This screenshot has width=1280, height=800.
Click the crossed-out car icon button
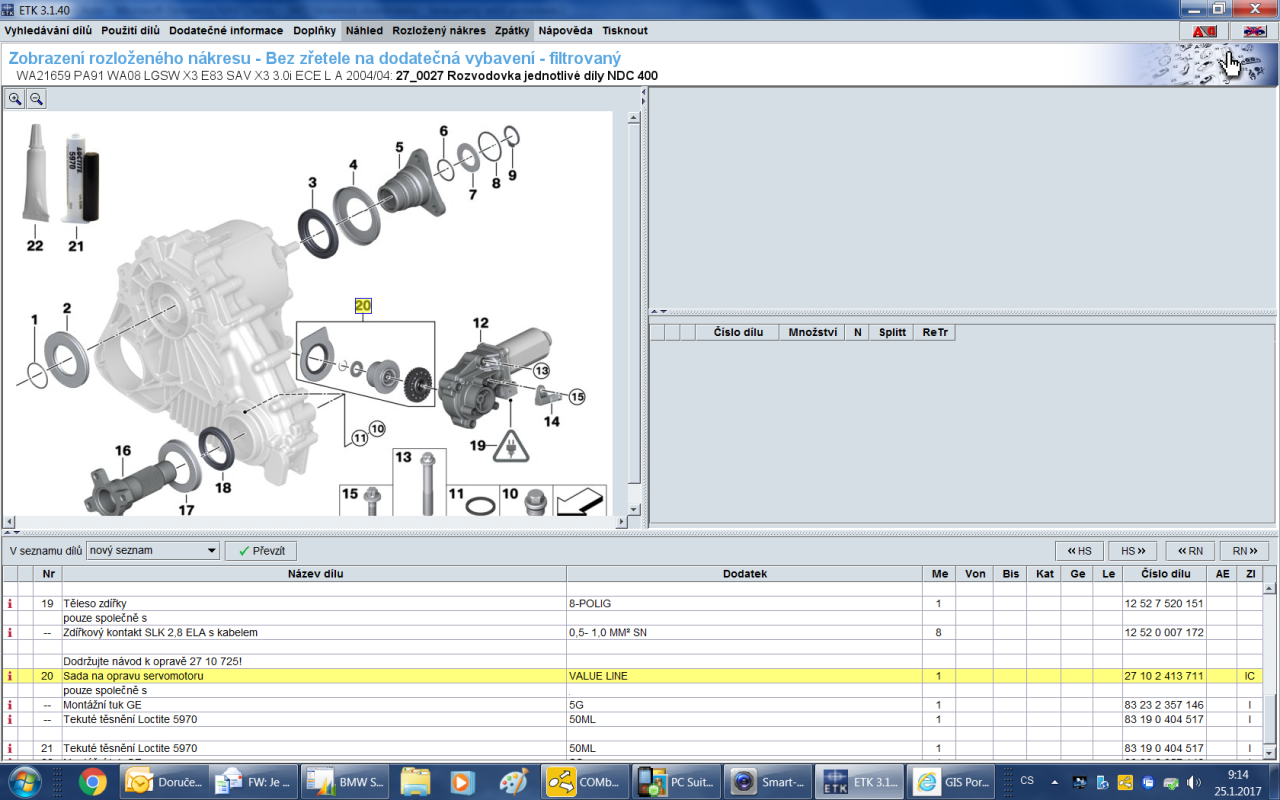click(x=1254, y=31)
